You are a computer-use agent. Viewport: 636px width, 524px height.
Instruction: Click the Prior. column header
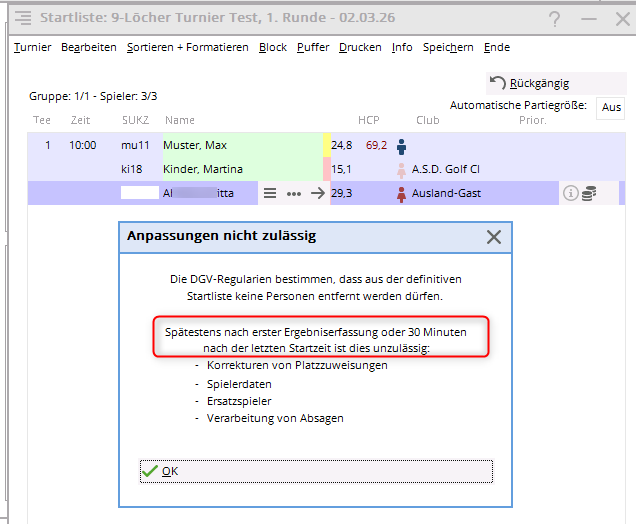533,120
